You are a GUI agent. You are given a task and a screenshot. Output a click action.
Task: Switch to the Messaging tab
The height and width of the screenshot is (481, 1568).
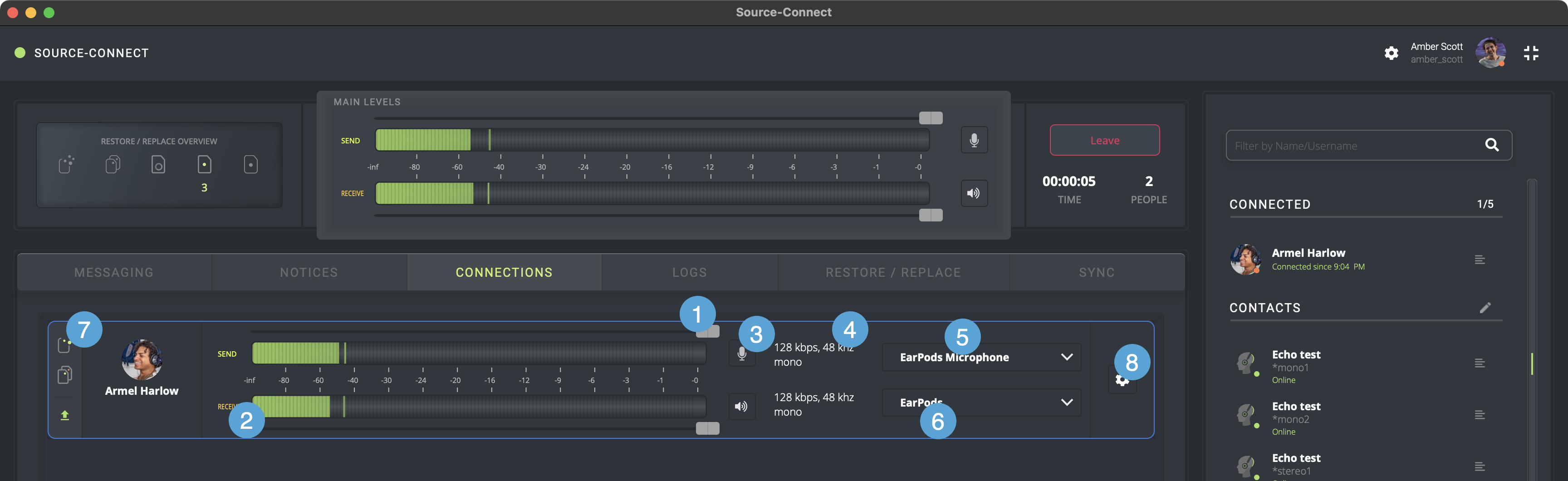114,272
